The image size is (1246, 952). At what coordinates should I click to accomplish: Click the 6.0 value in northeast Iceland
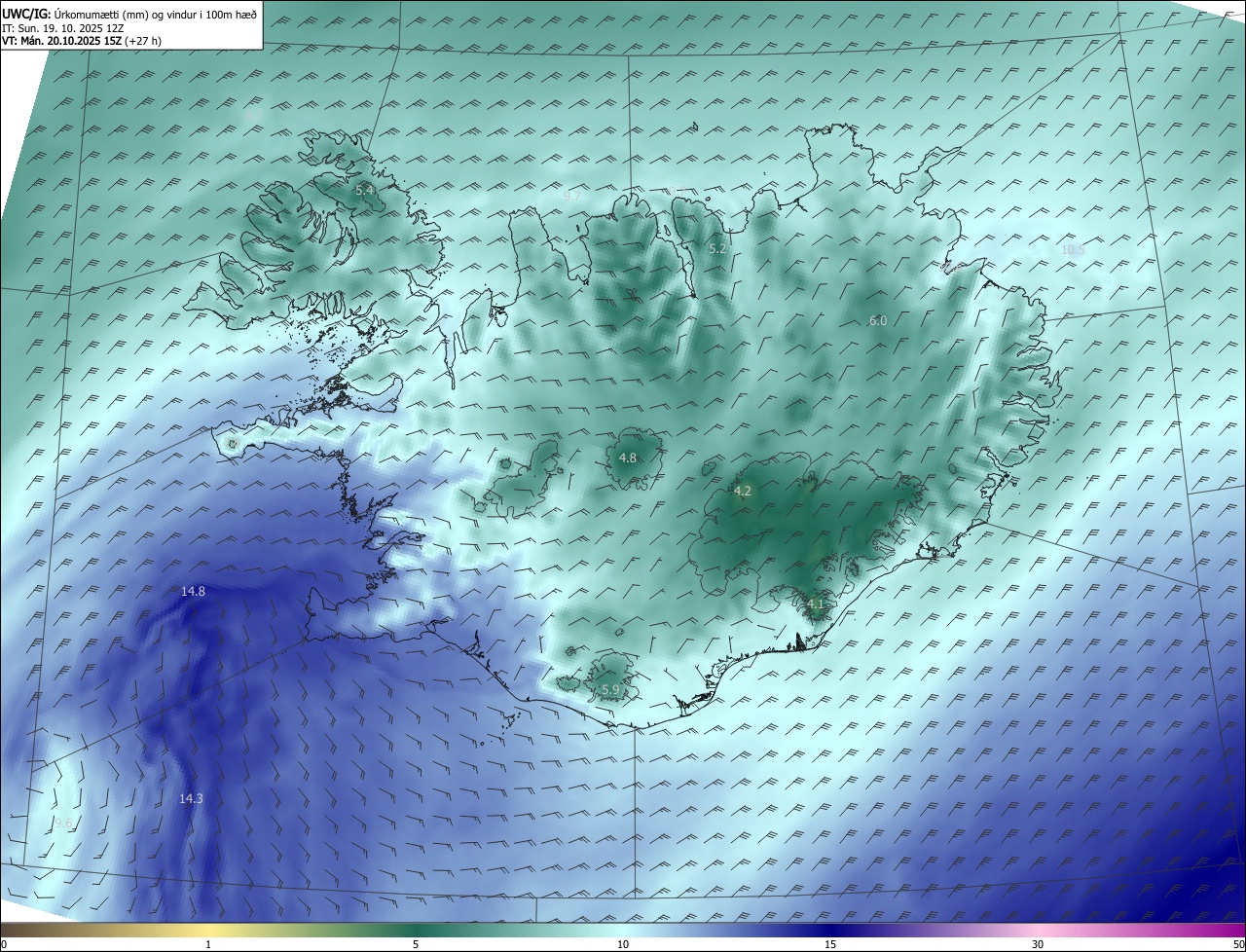(878, 320)
